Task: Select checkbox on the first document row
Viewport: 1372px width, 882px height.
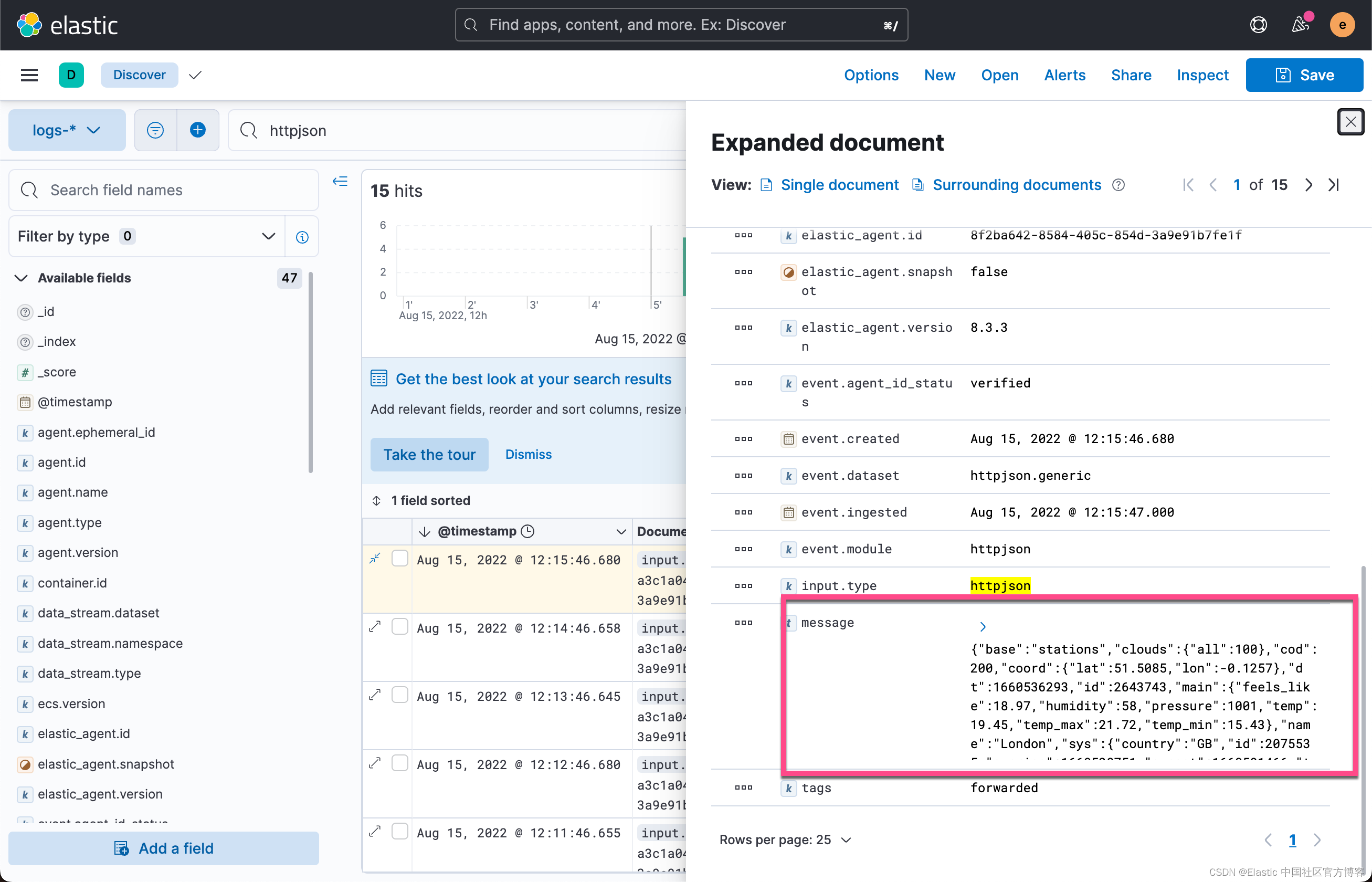Action: click(x=400, y=558)
